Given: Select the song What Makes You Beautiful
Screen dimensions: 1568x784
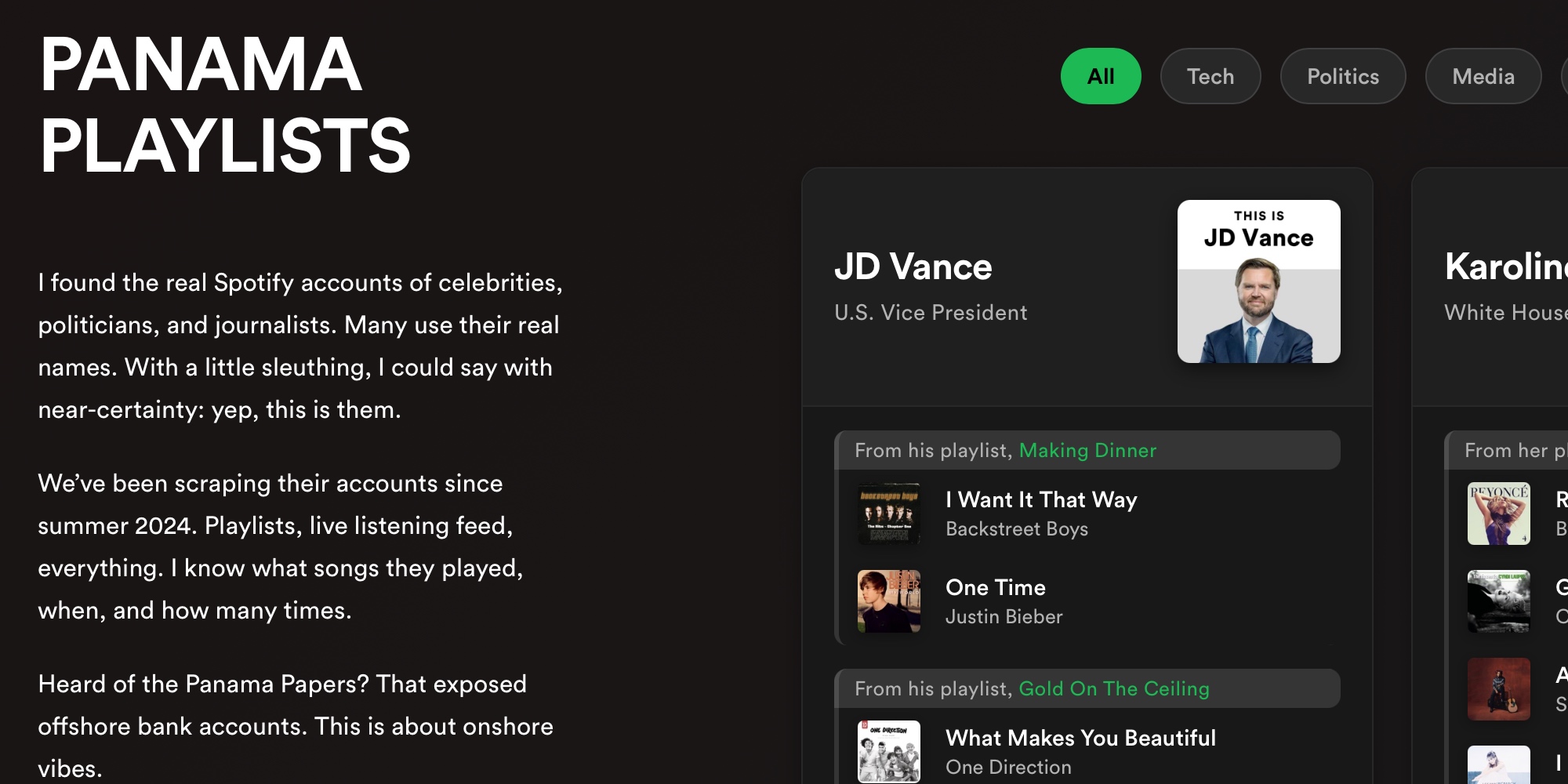Looking at the screenshot, I should coord(1080,738).
